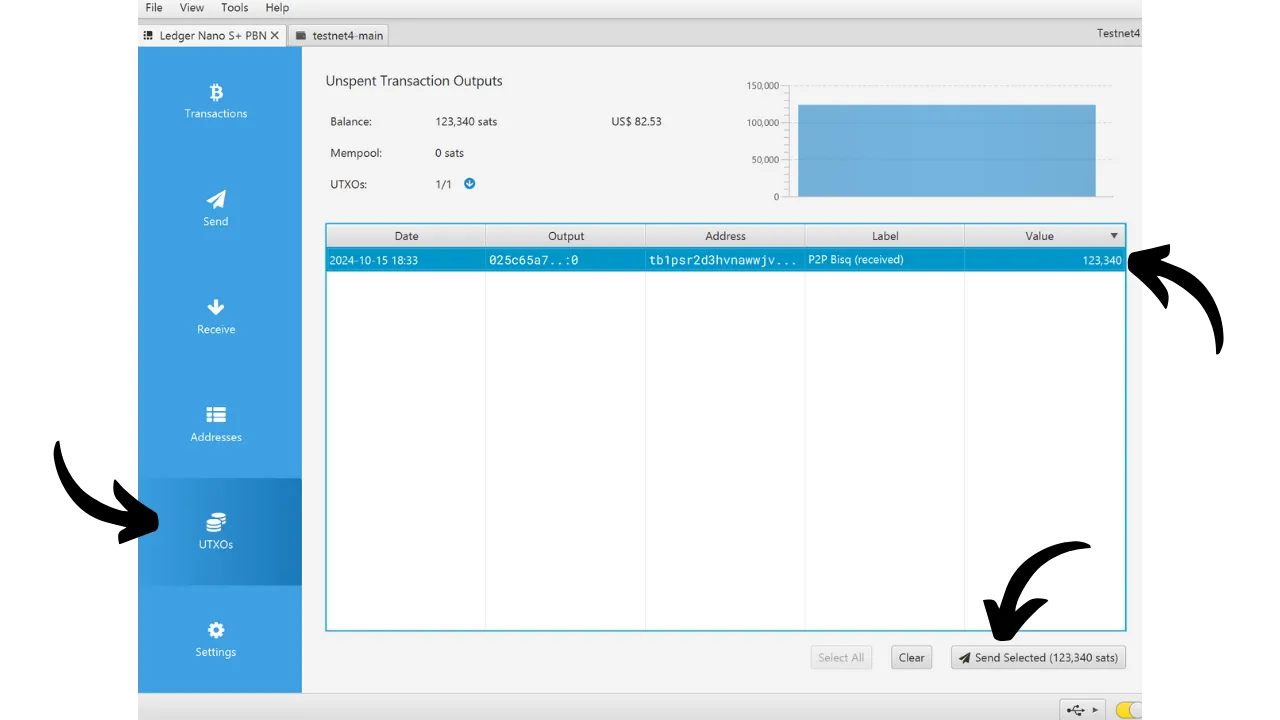This screenshot has width=1280, height=720.
Task: Click the 50,000 chart axis label
Action: pos(765,160)
